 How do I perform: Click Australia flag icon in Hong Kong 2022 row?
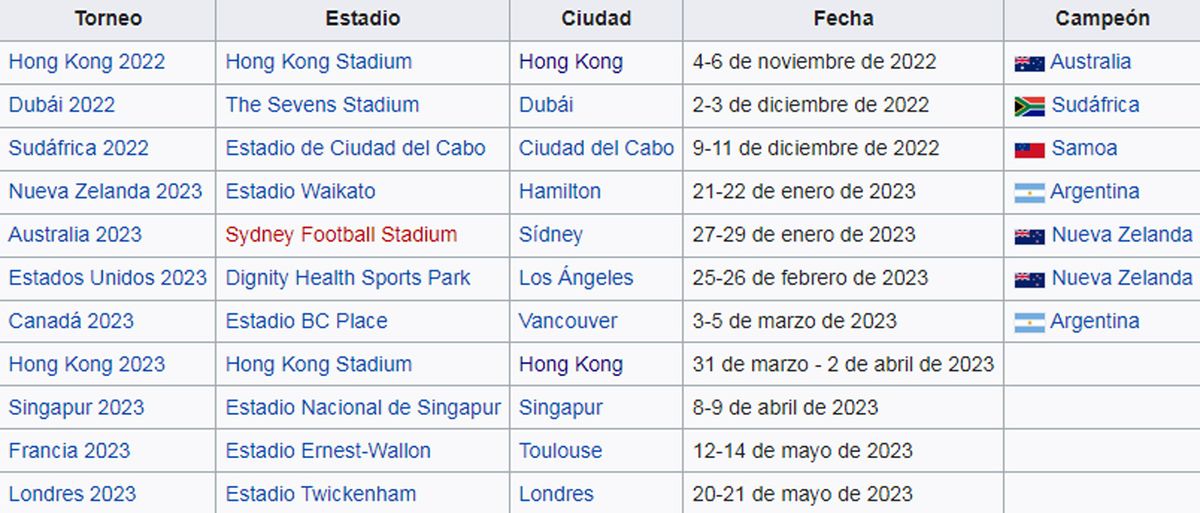click(x=1029, y=62)
